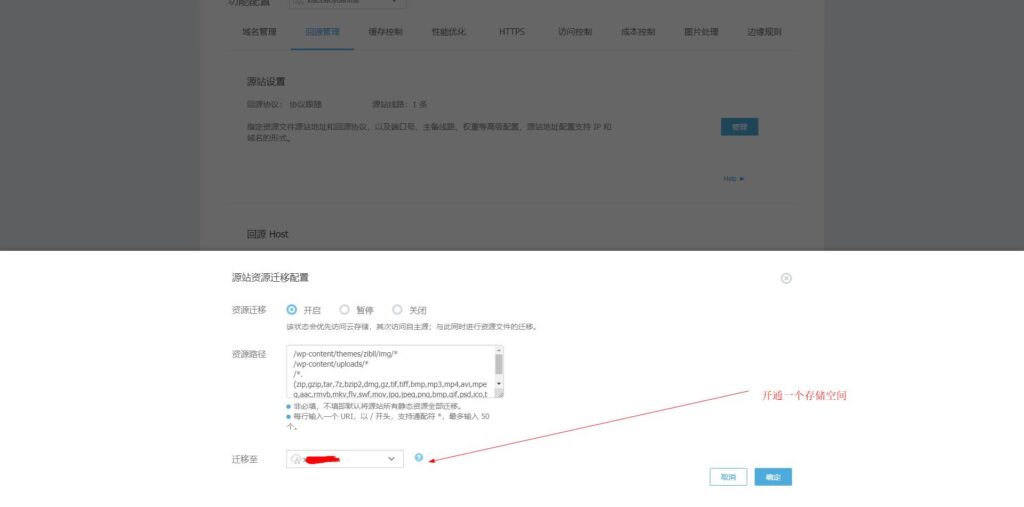The image size is (1024, 507).
Task: Click the 取消 button in the dialog
Action: point(728,477)
